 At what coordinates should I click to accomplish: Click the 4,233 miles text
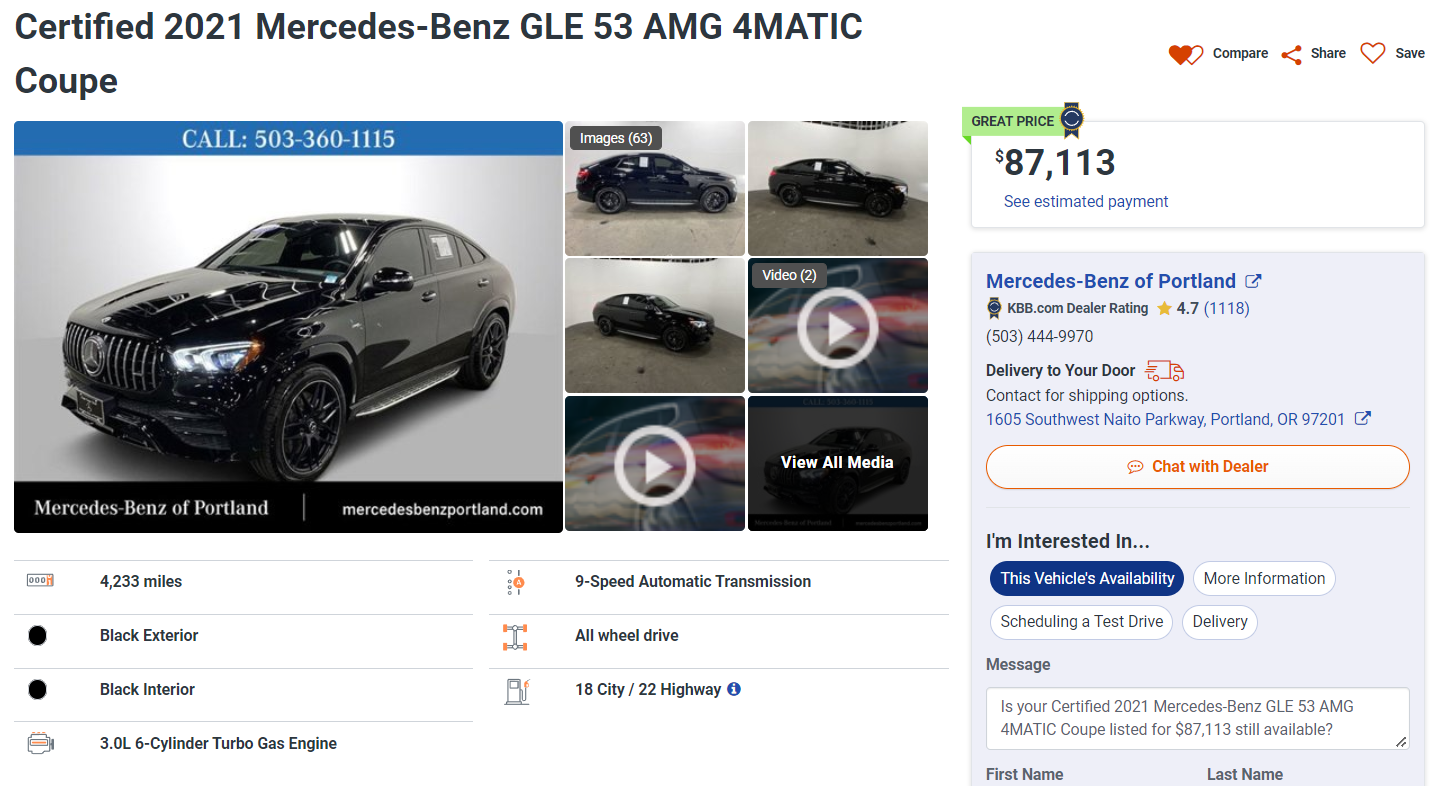coord(141,581)
